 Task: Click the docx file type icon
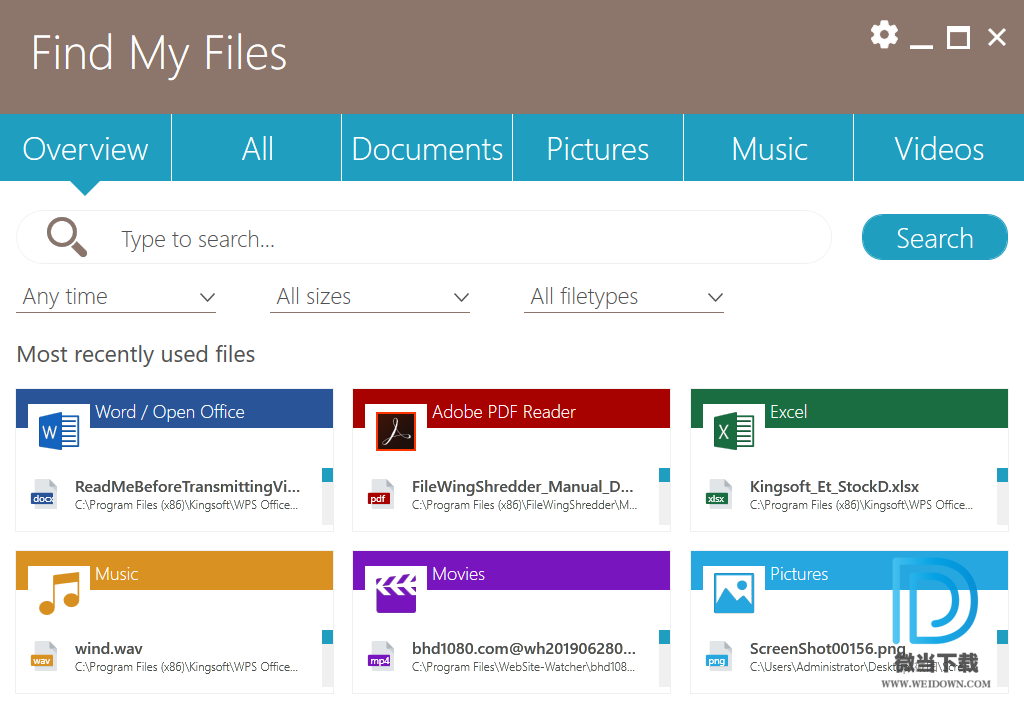click(x=44, y=494)
